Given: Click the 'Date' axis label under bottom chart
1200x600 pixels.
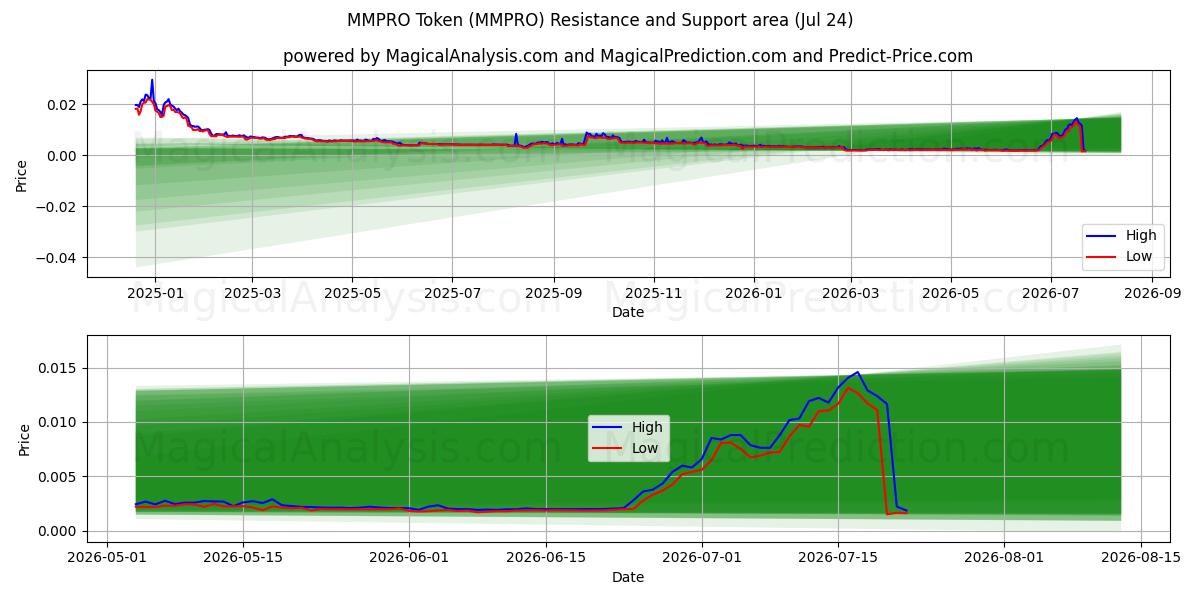Looking at the screenshot, I should [628, 577].
